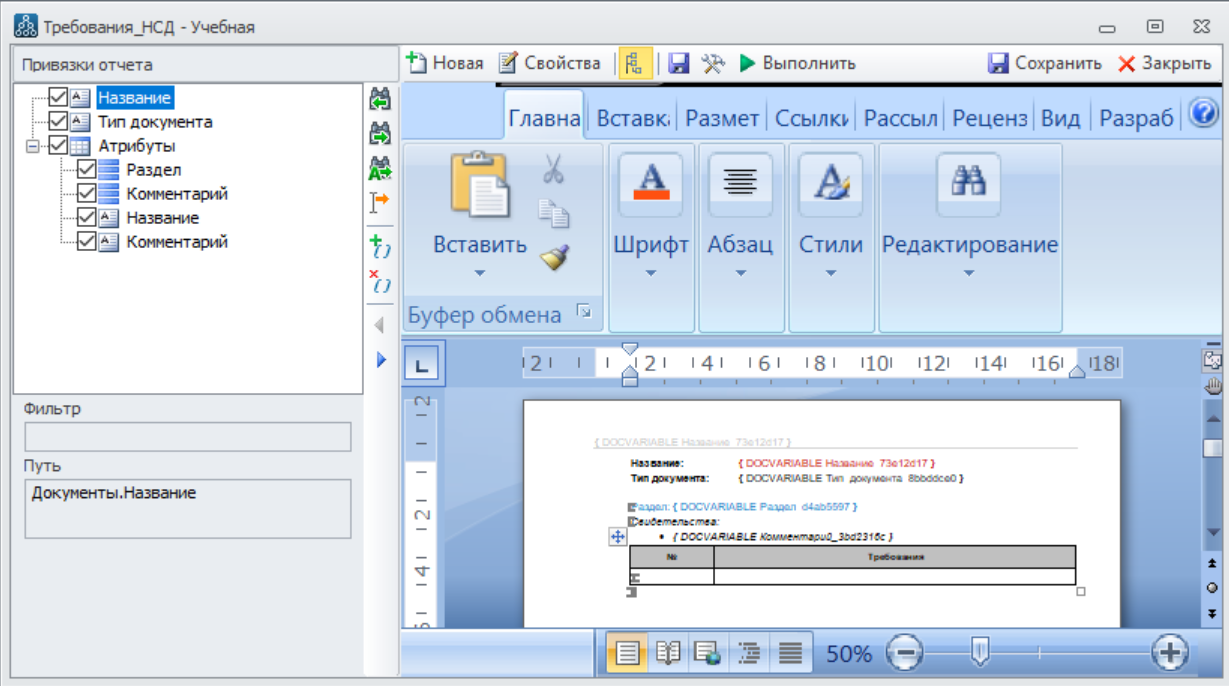
Task: Open the 'Вид' ribbon tab
Action: click(x=1060, y=118)
